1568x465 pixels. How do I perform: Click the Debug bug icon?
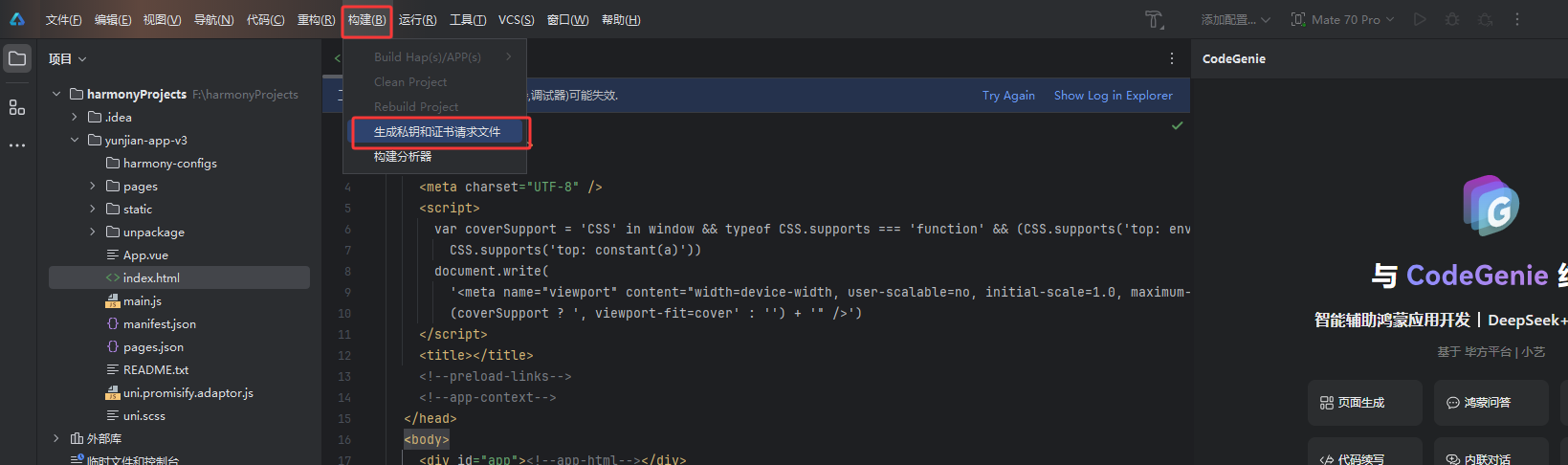(1452, 19)
